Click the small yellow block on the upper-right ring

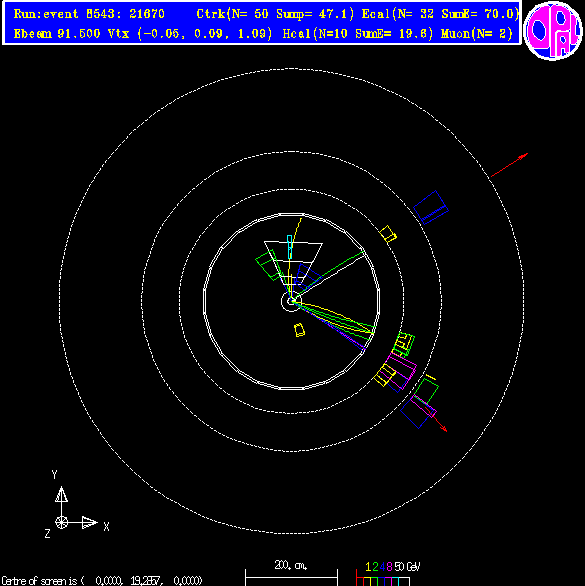pyautogui.click(x=388, y=234)
